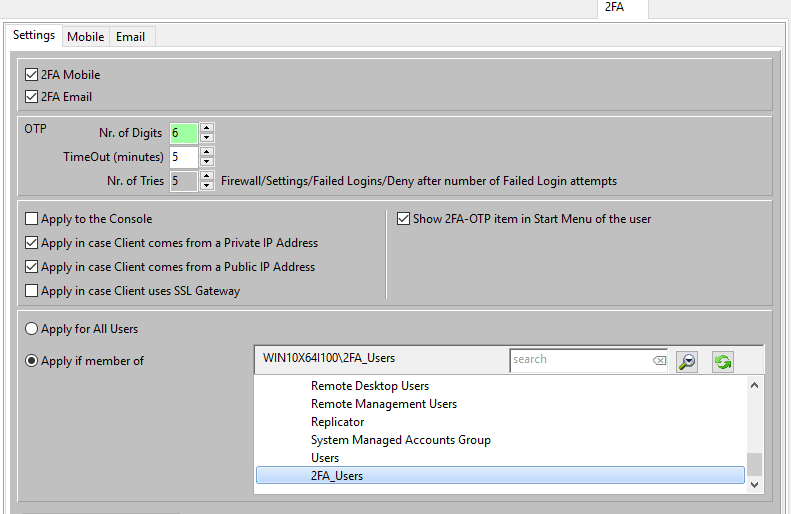The width and height of the screenshot is (791, 514).
Task: Decrease TimeOut minutes with down arrow
Action: 206,162
